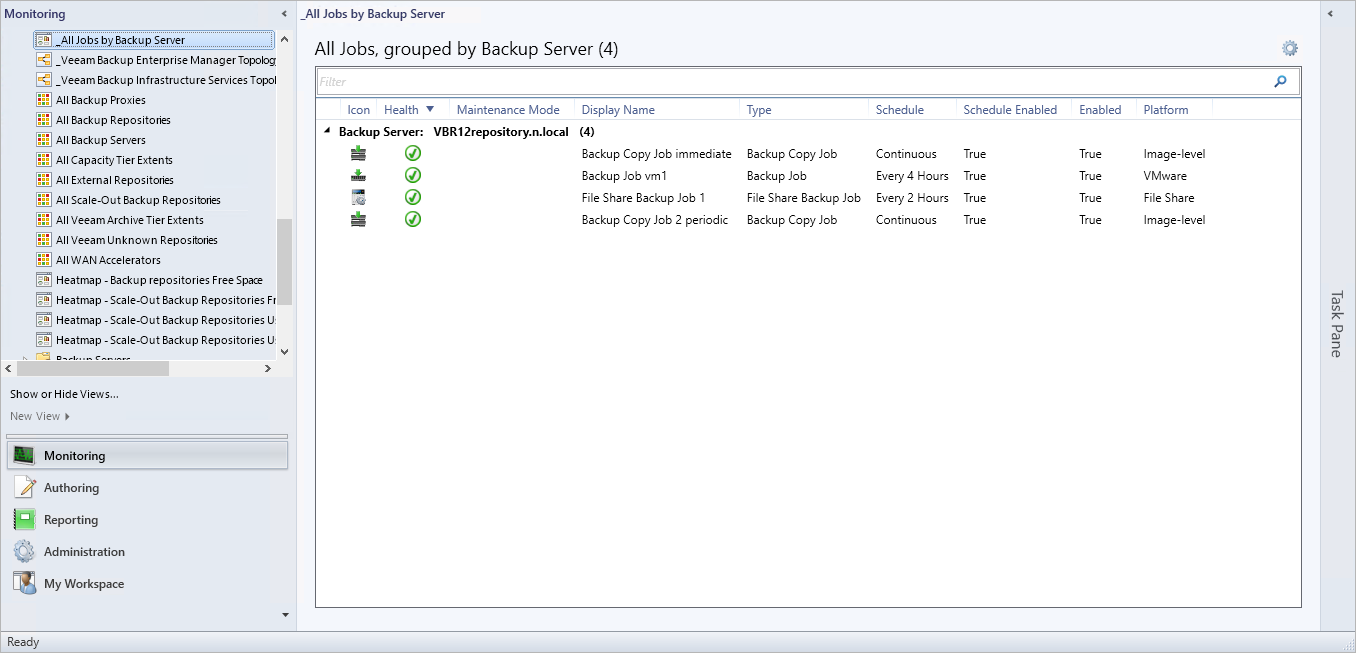Click the "Backup Copy Job 2 periodic" name
Viewport: 1356px width, 653px height.
pos(655,220)
